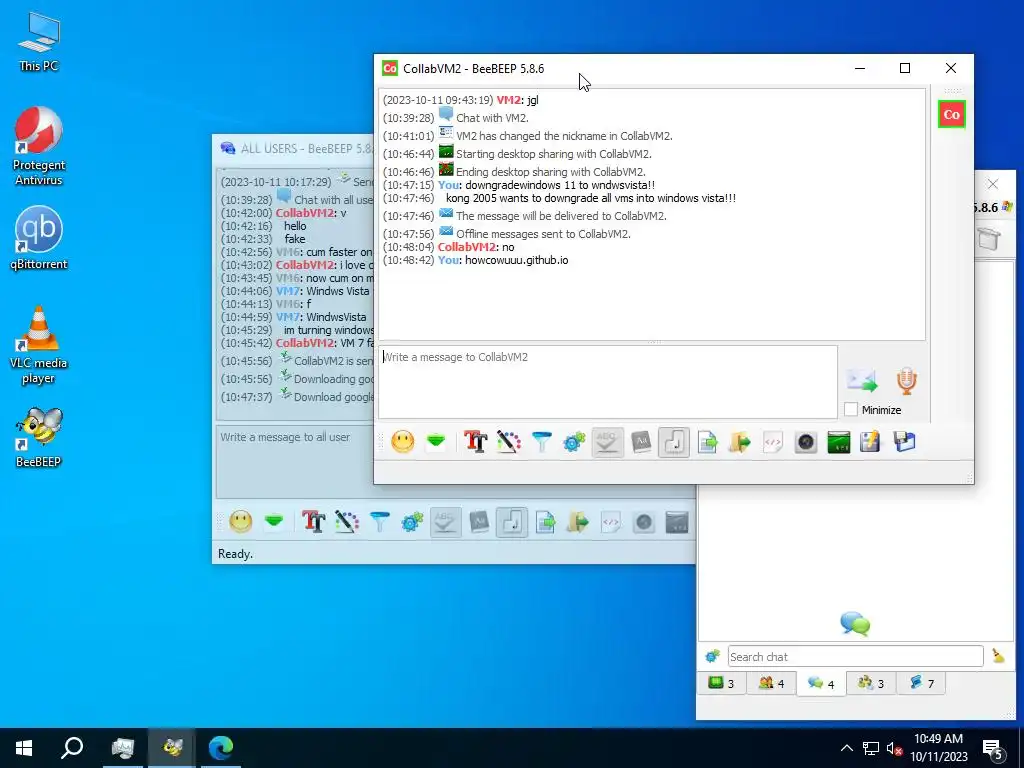1024x768 pixels.
Task: Click the 'CollabVM2: no' message in chat
Action: (x=476, y=247)
